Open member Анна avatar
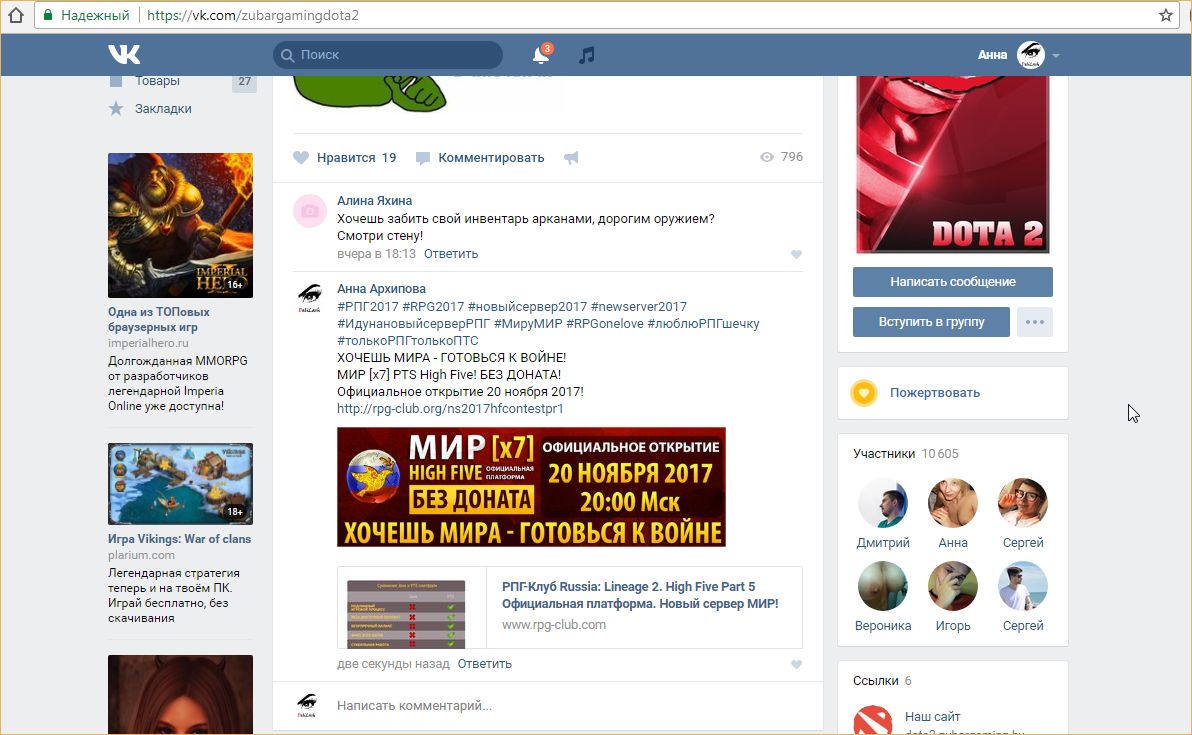The height and width of the screenshot is (735, 1192). (x=953, y=503)
